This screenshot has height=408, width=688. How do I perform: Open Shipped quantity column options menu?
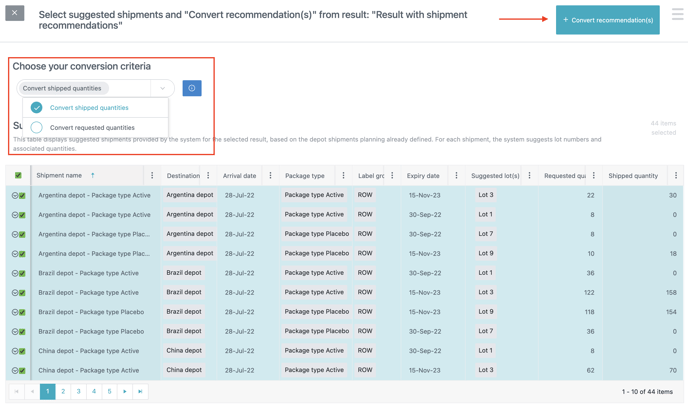click(x=676, y=176)
